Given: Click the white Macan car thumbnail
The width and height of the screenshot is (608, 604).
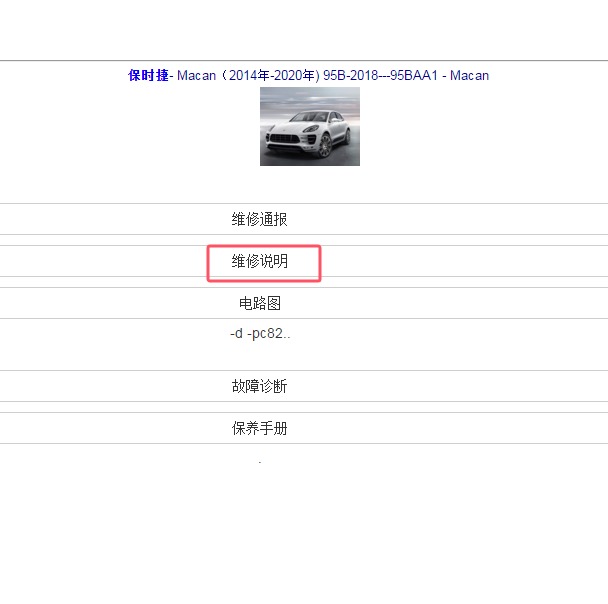Looking at the screenshot, I should pos(310,126).
